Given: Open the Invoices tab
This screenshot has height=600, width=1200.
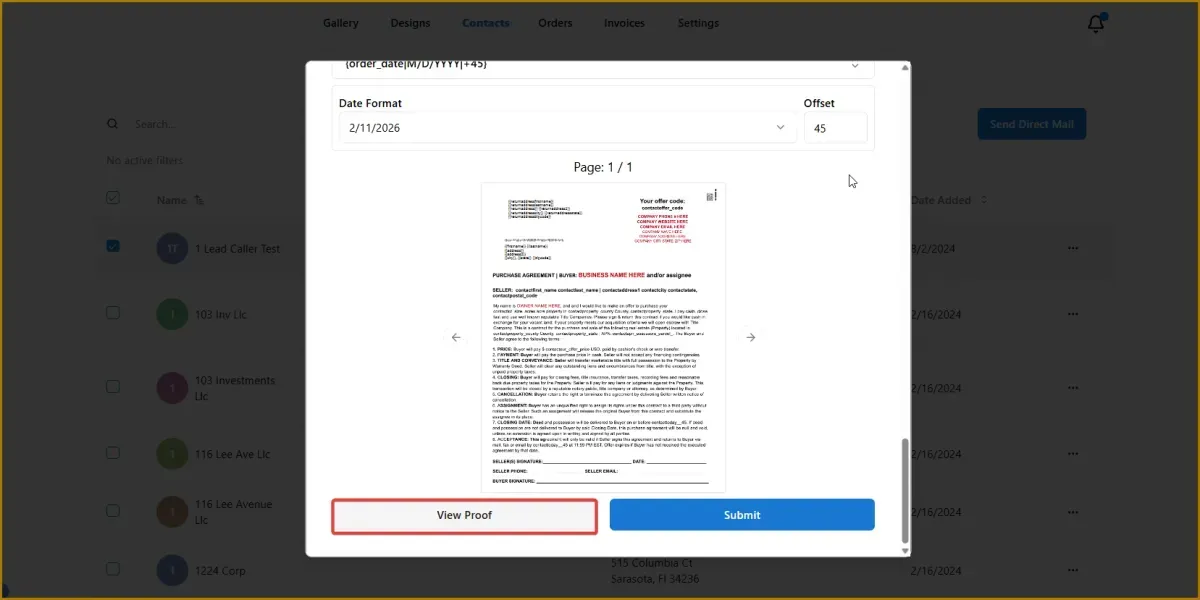Looking at the screenshot, I should 624,23.
